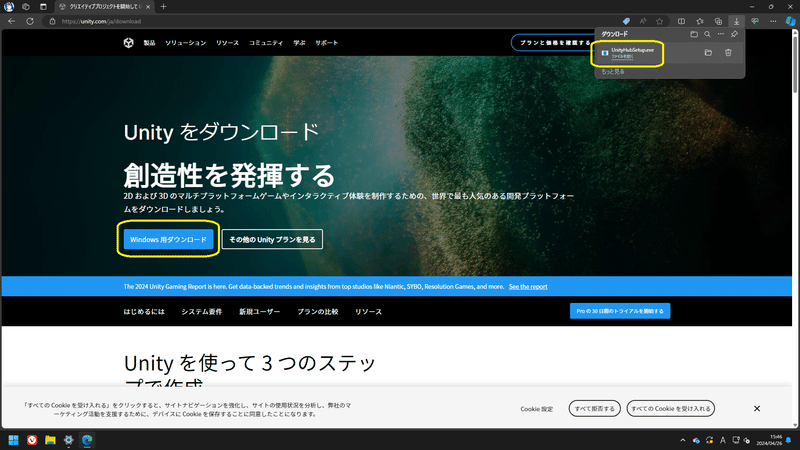Open file link under UnityHubSetup.exe
The image size is (800, 450).
coord(622,56)
